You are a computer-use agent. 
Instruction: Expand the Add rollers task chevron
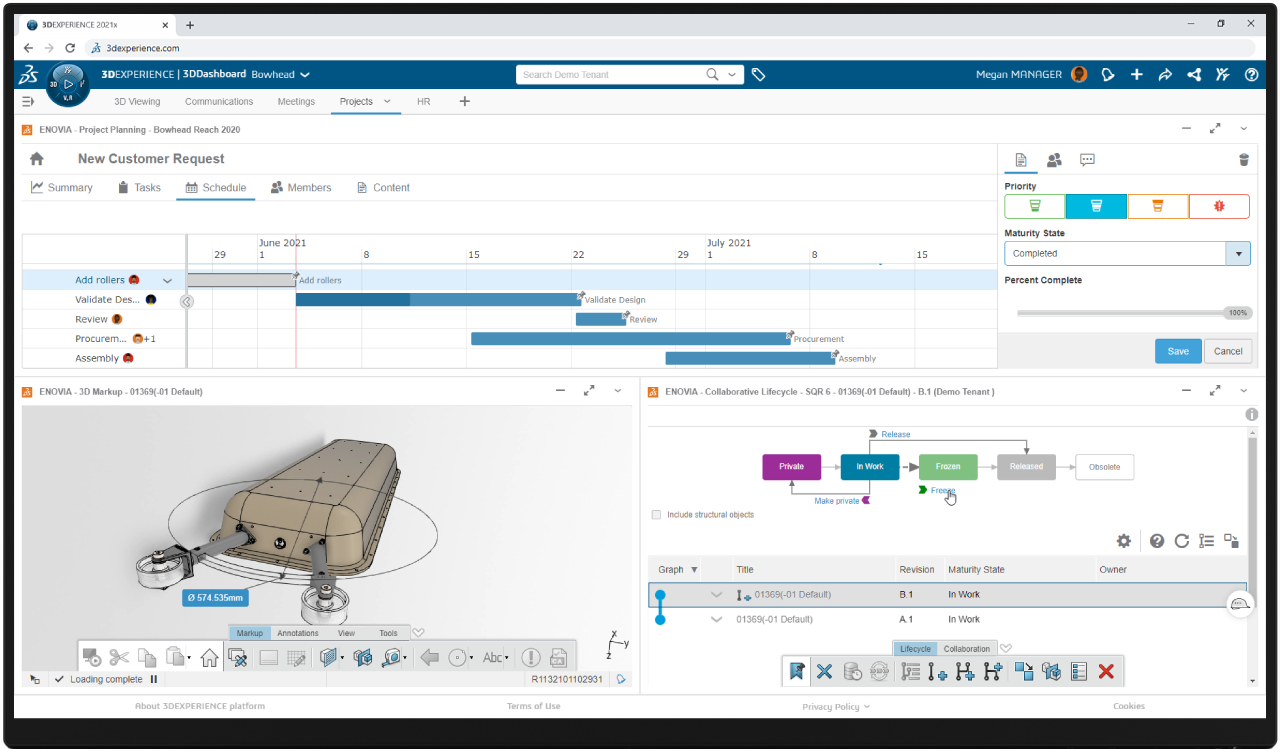click(167, 281)
